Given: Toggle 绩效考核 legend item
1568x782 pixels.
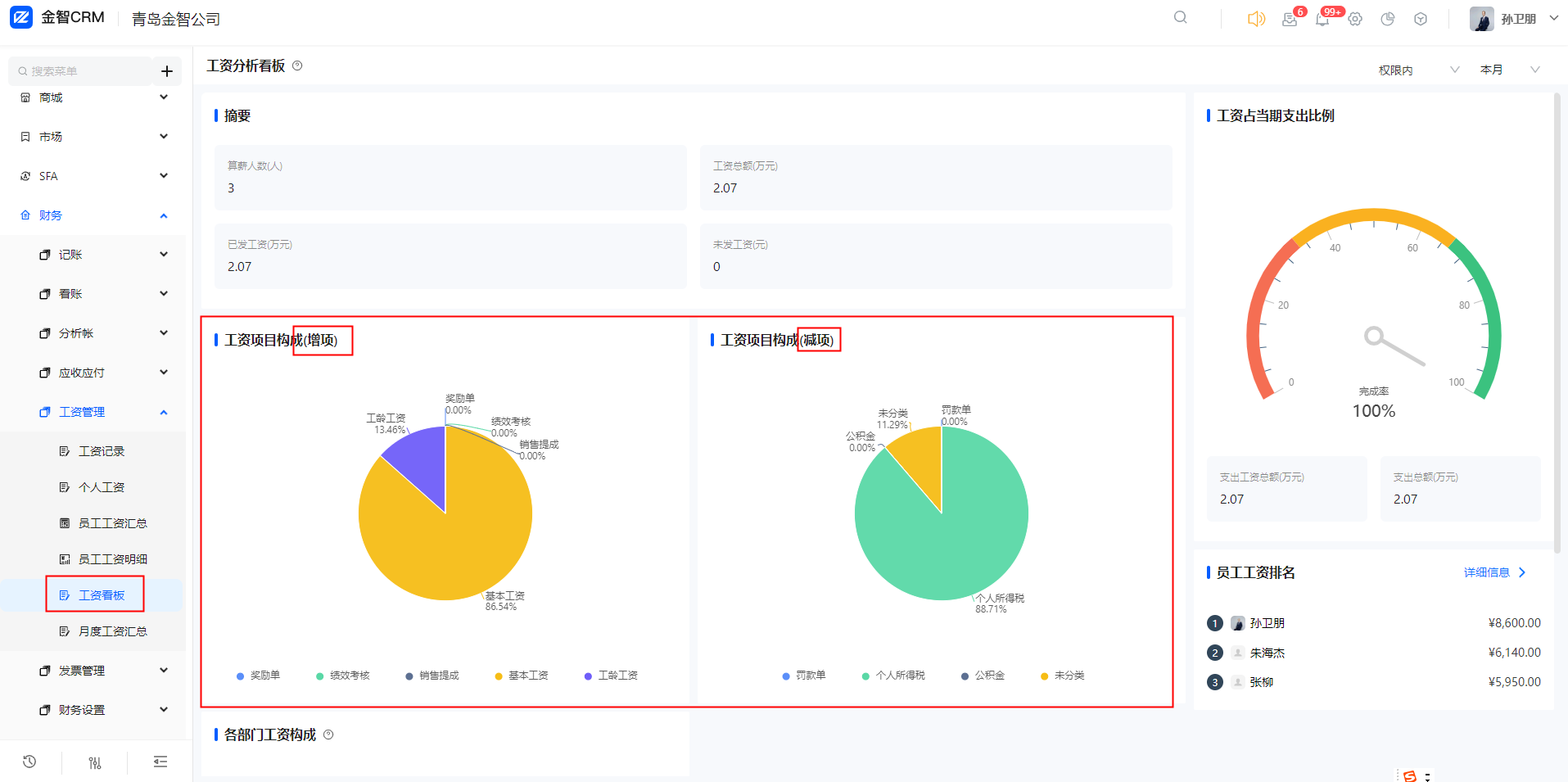Looking at the screenshot, I should (342, 676).
